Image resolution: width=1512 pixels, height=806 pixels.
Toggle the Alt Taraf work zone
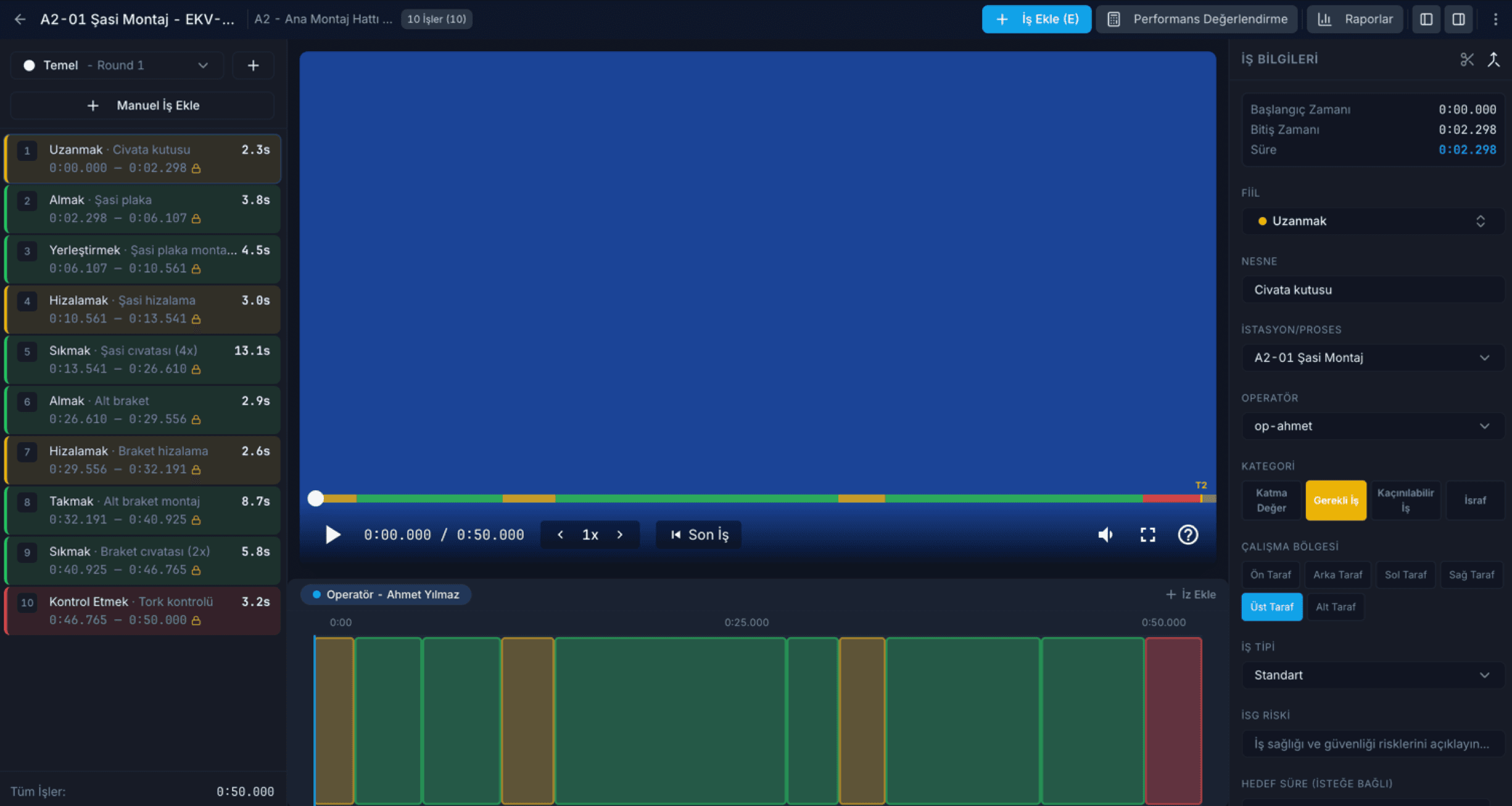(x=1336, y=607)
